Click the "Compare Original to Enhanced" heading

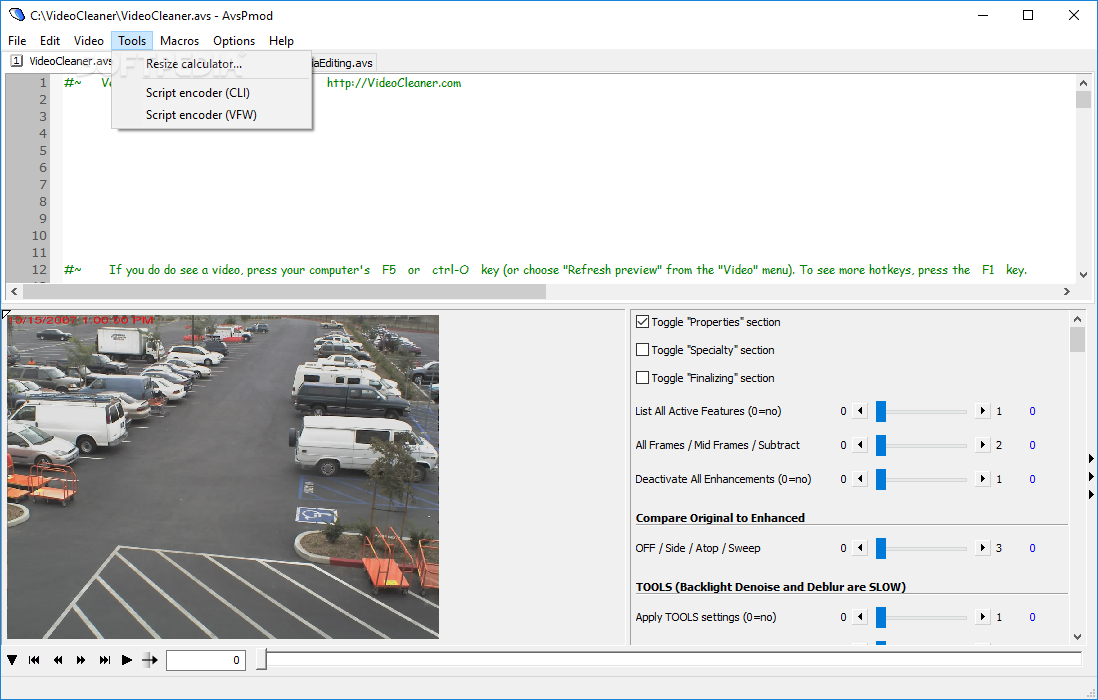720,518
